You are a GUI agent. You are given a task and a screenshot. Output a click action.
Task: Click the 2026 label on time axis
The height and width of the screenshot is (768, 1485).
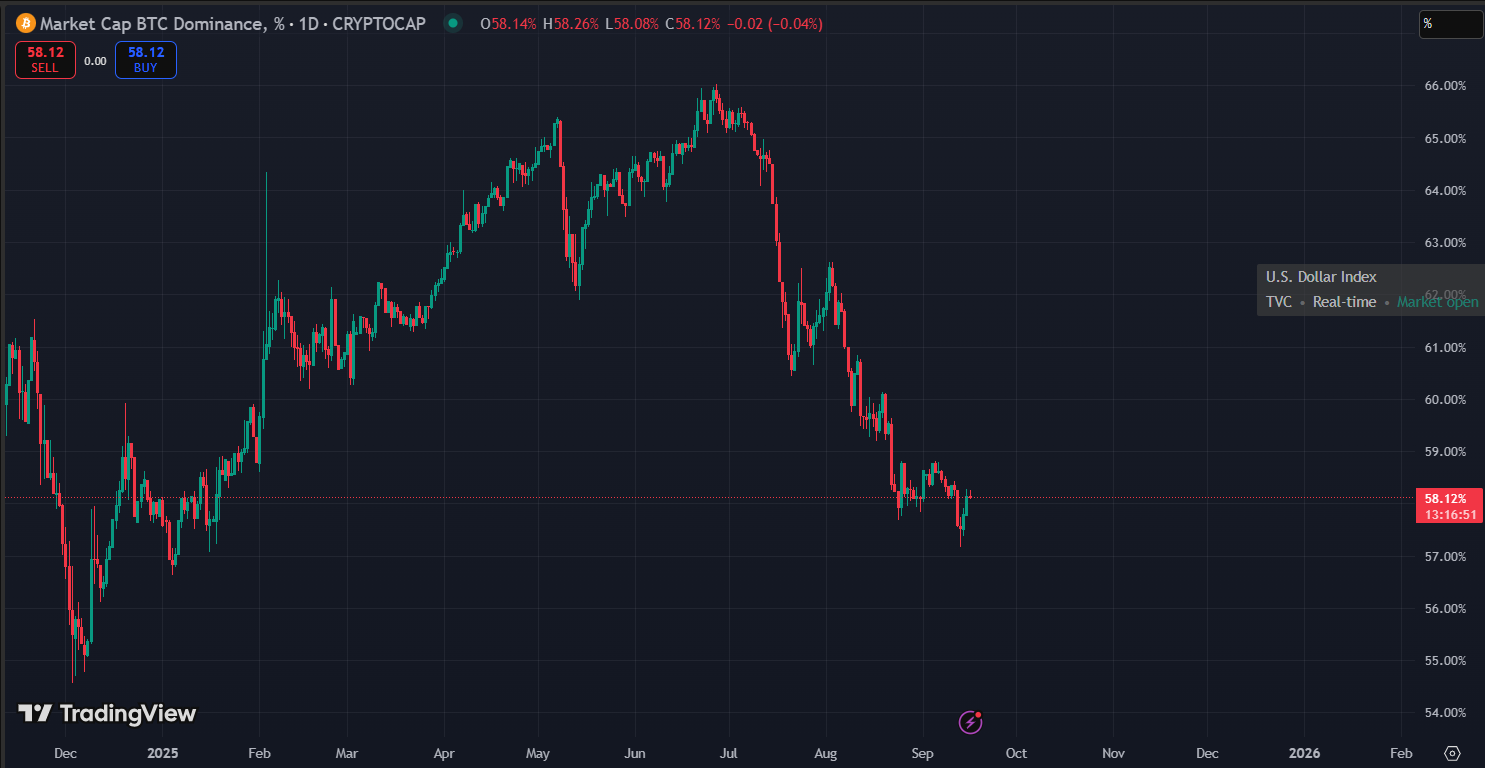click(1304, 753)
